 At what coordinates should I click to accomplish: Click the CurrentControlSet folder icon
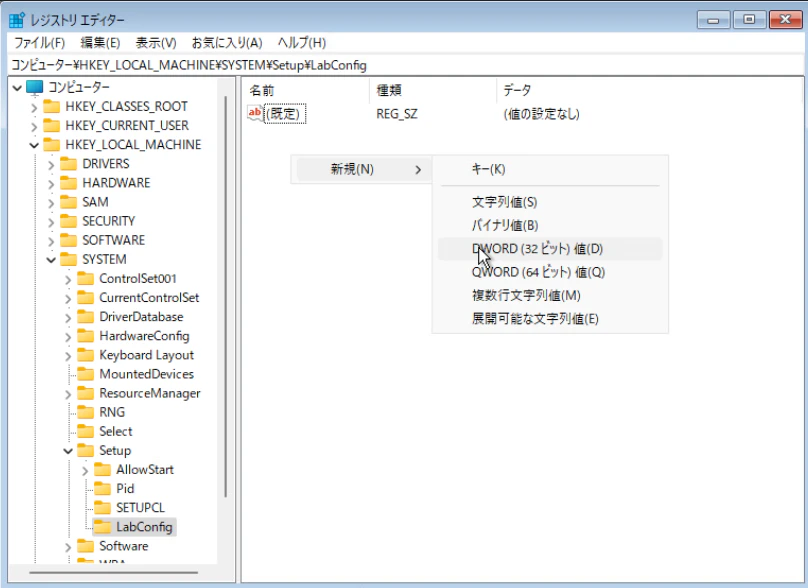point(85,298)
